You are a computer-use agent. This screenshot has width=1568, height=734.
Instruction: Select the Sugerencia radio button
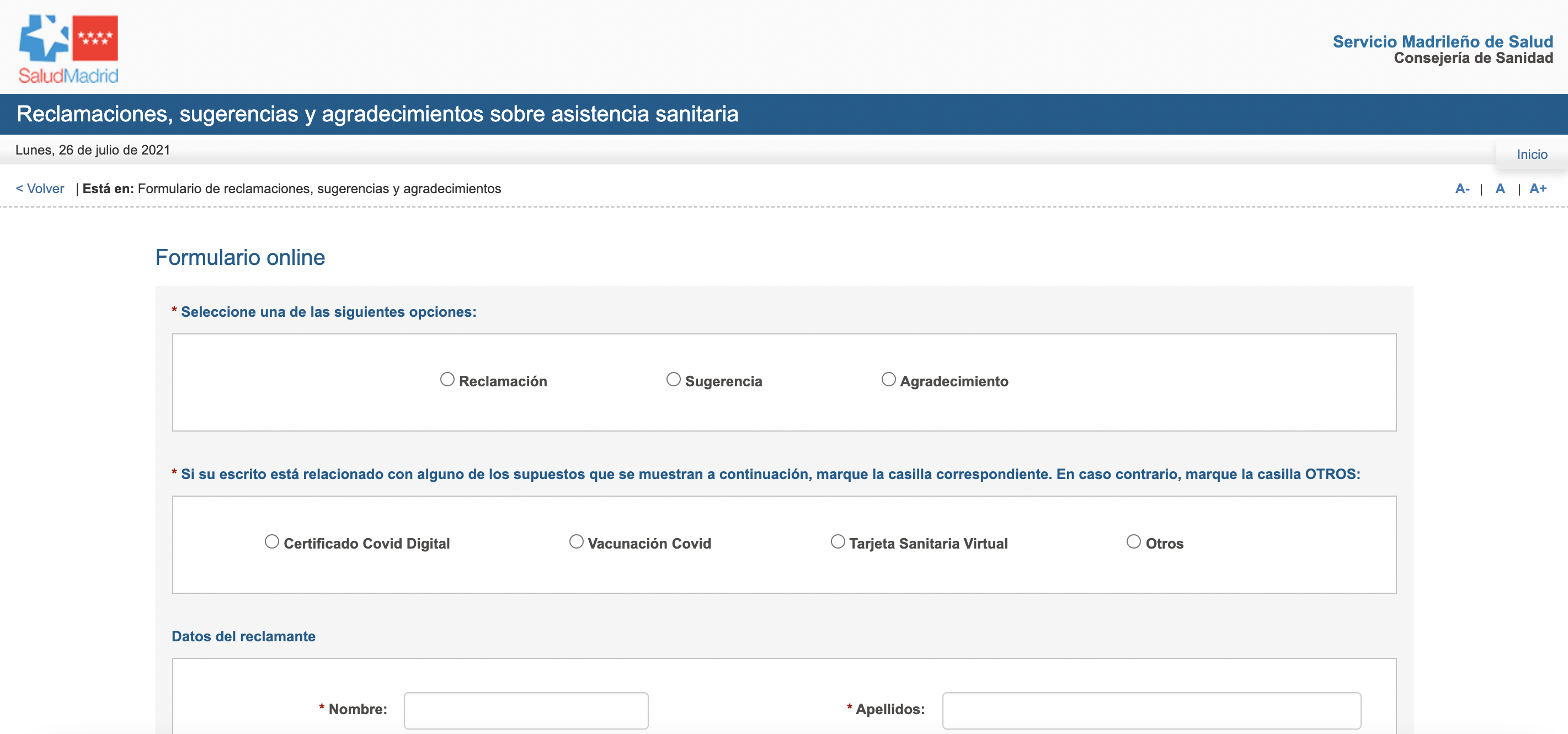pos(673,380)
